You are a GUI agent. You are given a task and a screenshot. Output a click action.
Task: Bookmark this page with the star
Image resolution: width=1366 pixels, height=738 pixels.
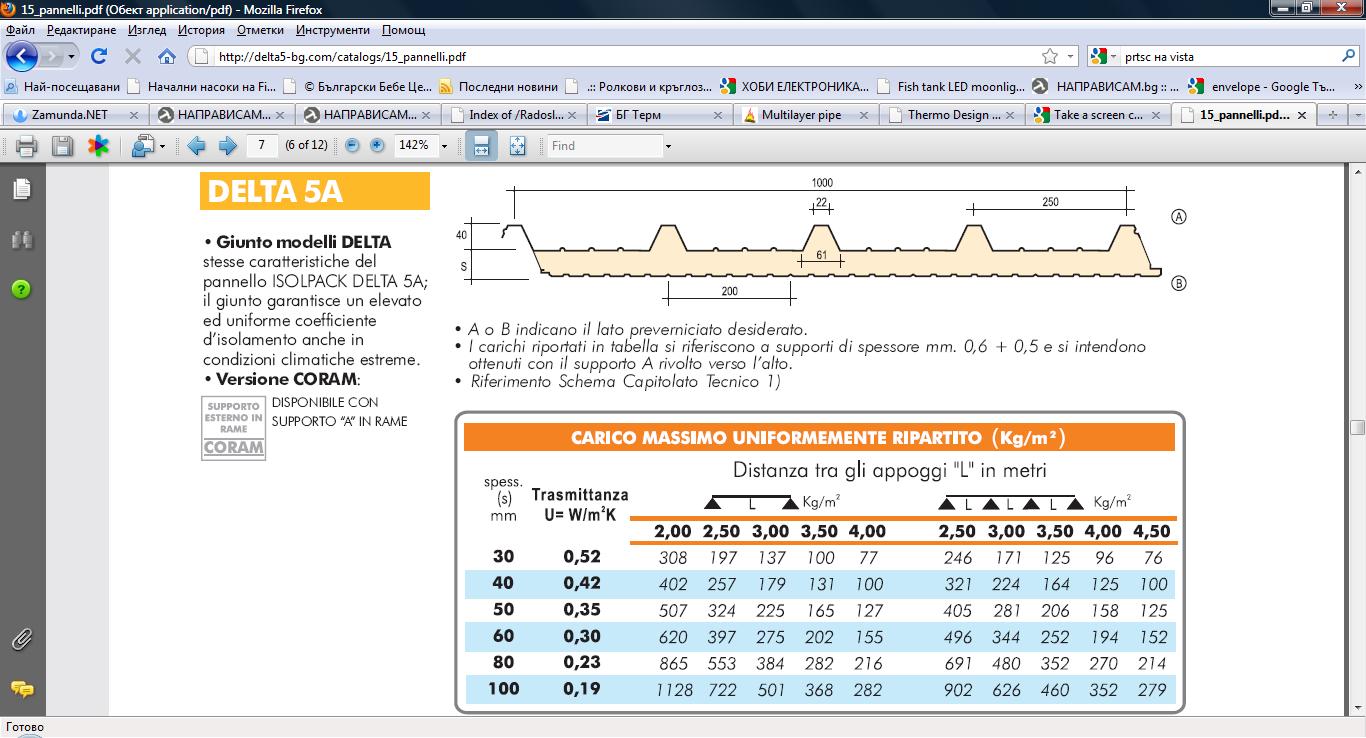(1049, 57)
